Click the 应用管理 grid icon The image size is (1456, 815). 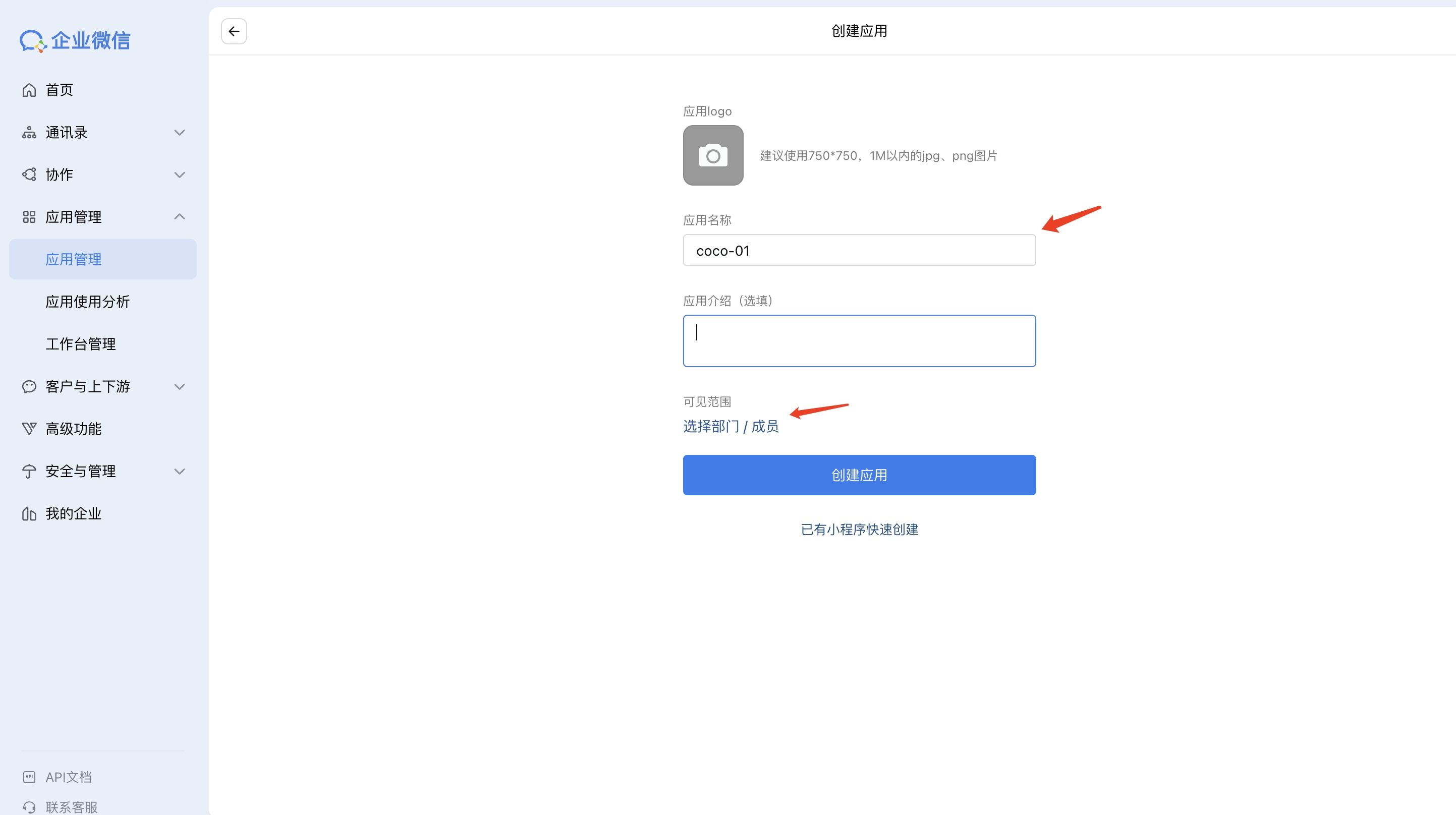pyautogui.click(x=29, y=216)
